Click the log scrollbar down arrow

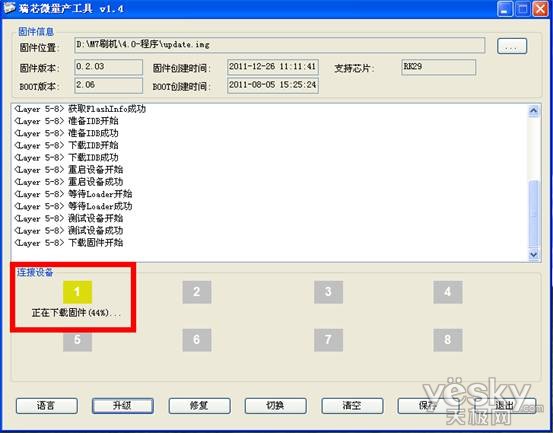coord(534,255)
